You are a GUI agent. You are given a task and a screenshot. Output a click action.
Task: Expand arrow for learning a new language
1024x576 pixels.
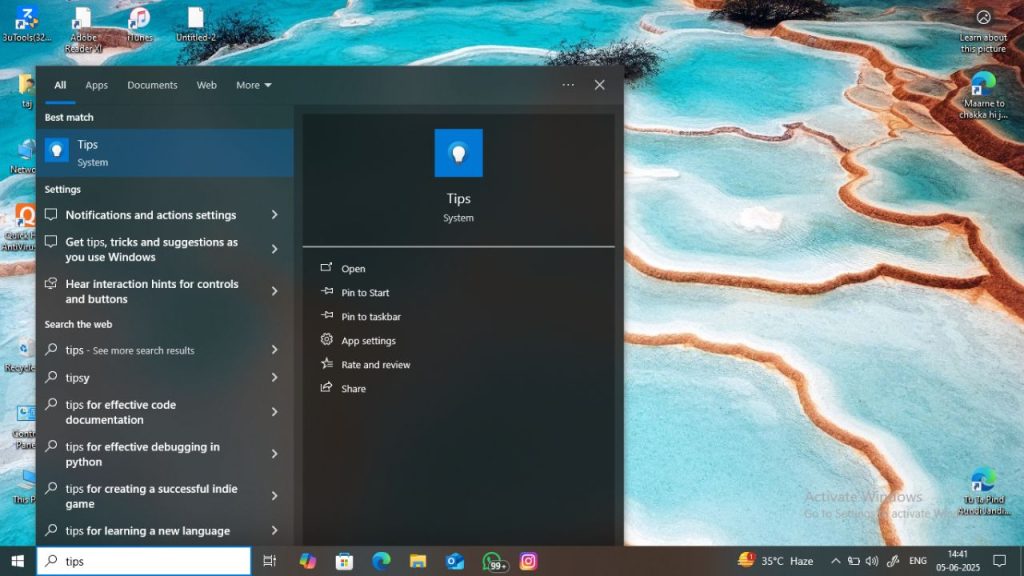click(x=274, y=531)
